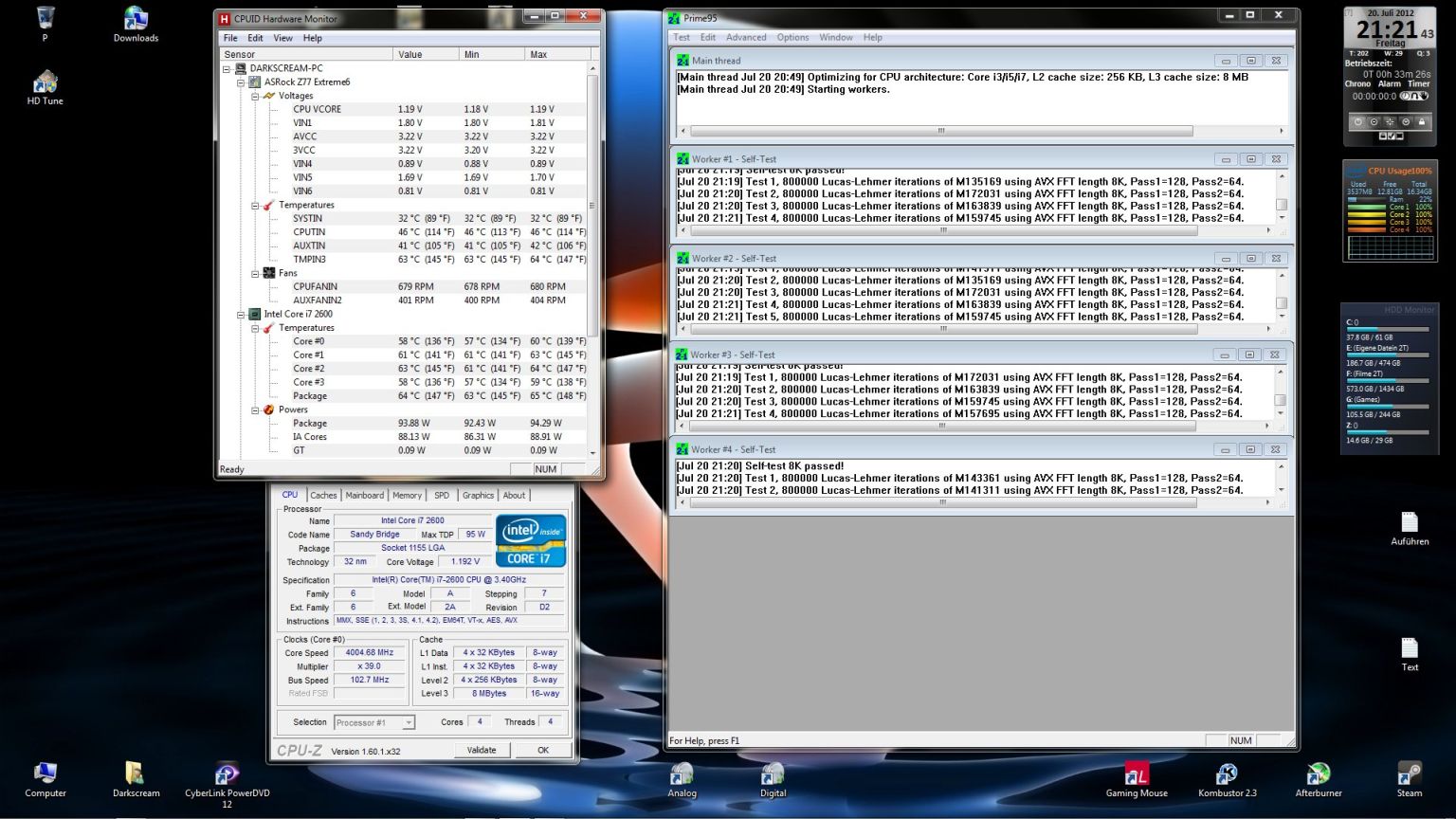Collapse the Intel Core i7 2600 node
This screenshot has width=1456, height=819.
[241, 314]
